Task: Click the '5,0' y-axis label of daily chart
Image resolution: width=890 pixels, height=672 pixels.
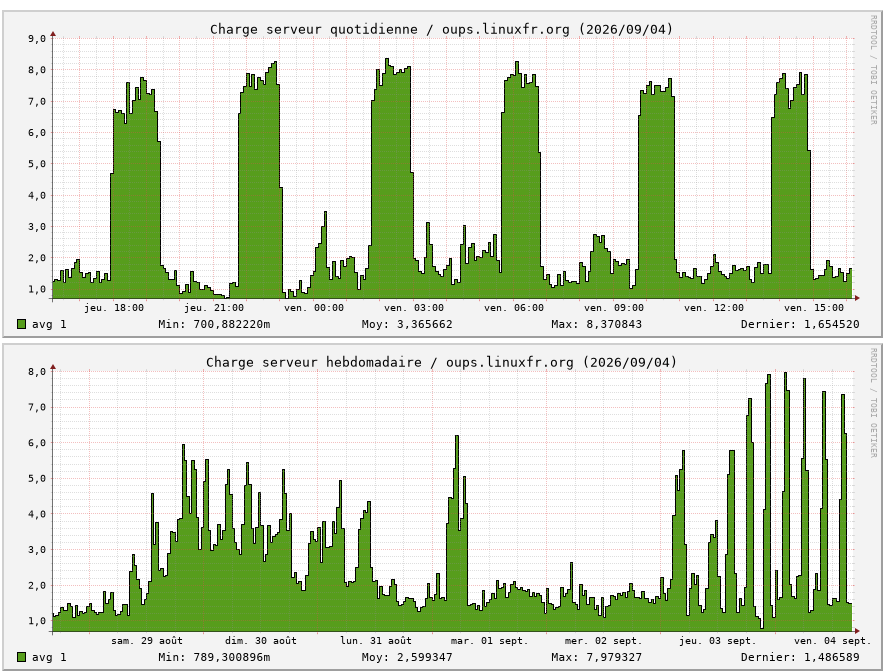Action: (37, 164)
